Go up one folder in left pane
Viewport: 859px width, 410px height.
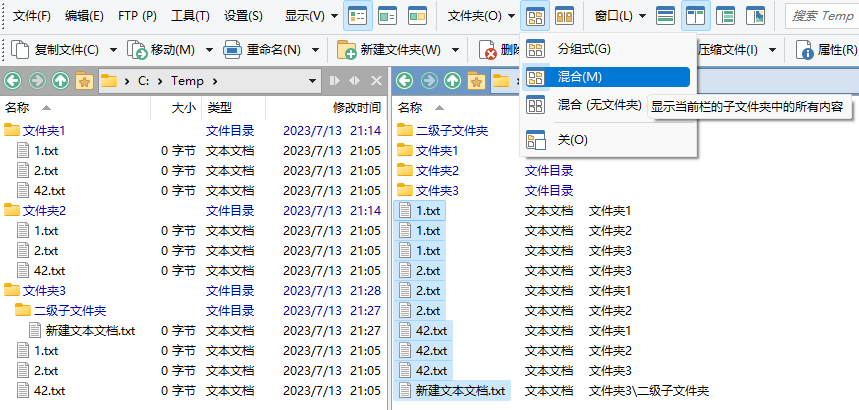pyautogui.click(x=60, y=81)
